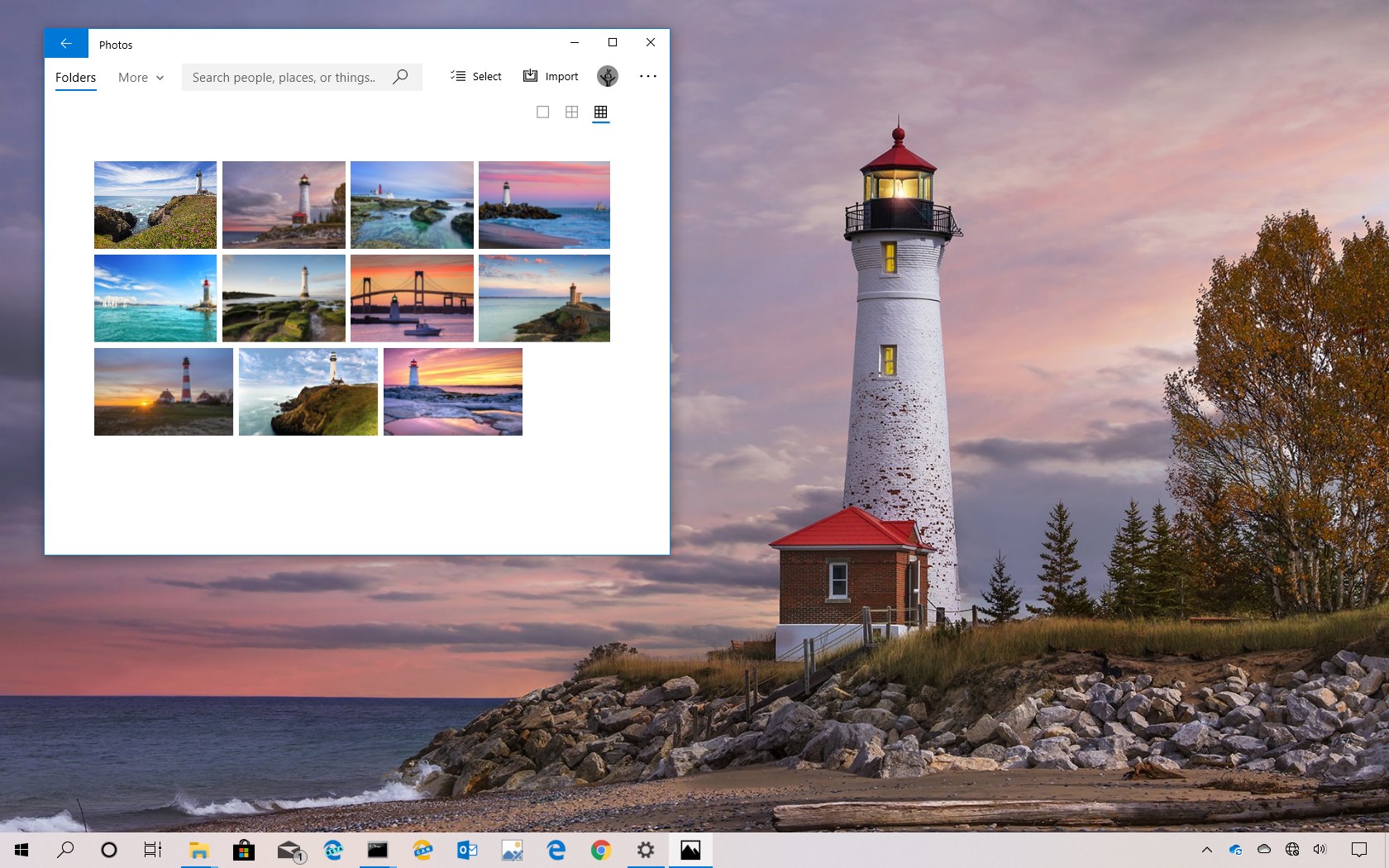Open the account profile picture
1389x868 pixels.
(x=608, y=77)
